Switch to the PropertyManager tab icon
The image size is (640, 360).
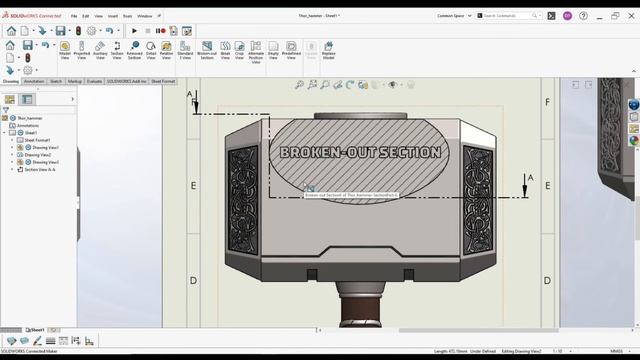click(27, 99)
